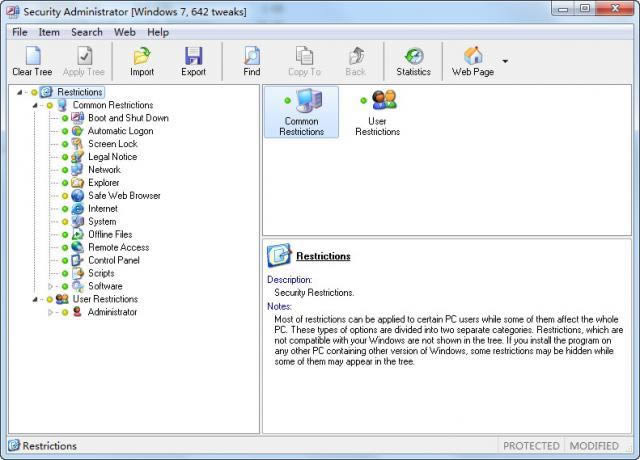Click the Administrator user icon in tree

(x=78, y=312)
